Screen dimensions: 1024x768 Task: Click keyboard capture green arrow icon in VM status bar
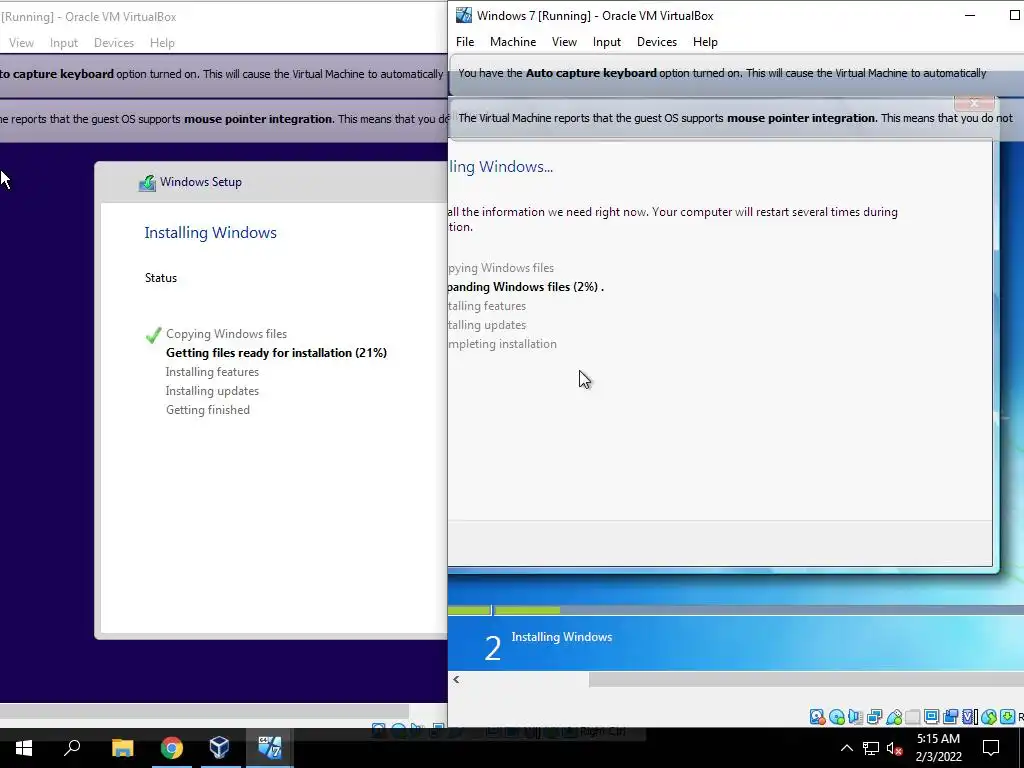tap(1007, 717)
